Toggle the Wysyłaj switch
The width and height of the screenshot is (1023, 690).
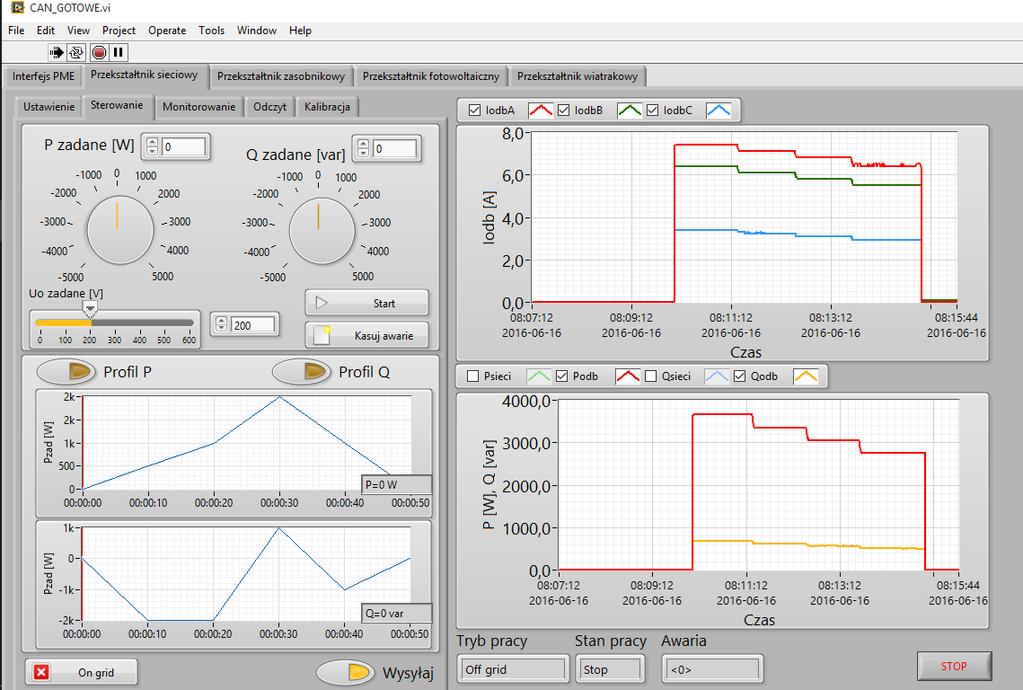346,672
